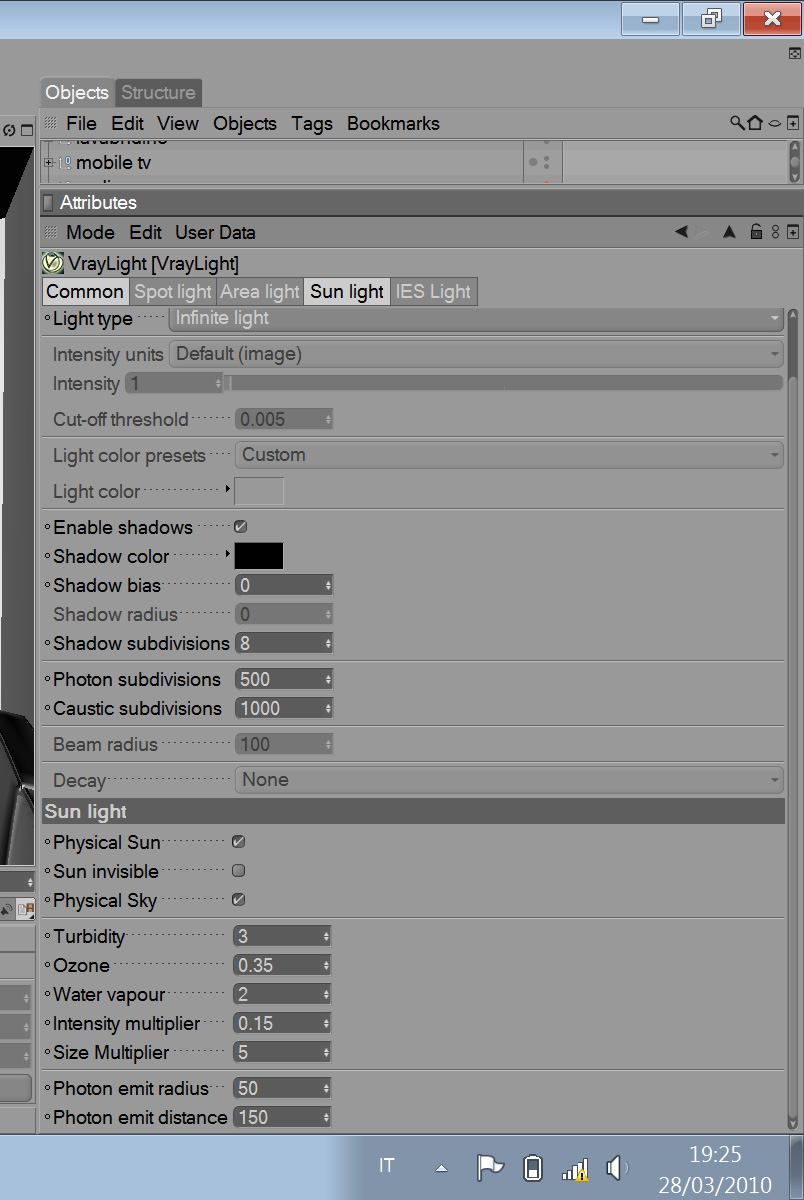This screenshot has width=804, height=1200.
Task: Click the Intensity slider bar
Action: click(506, 383)
